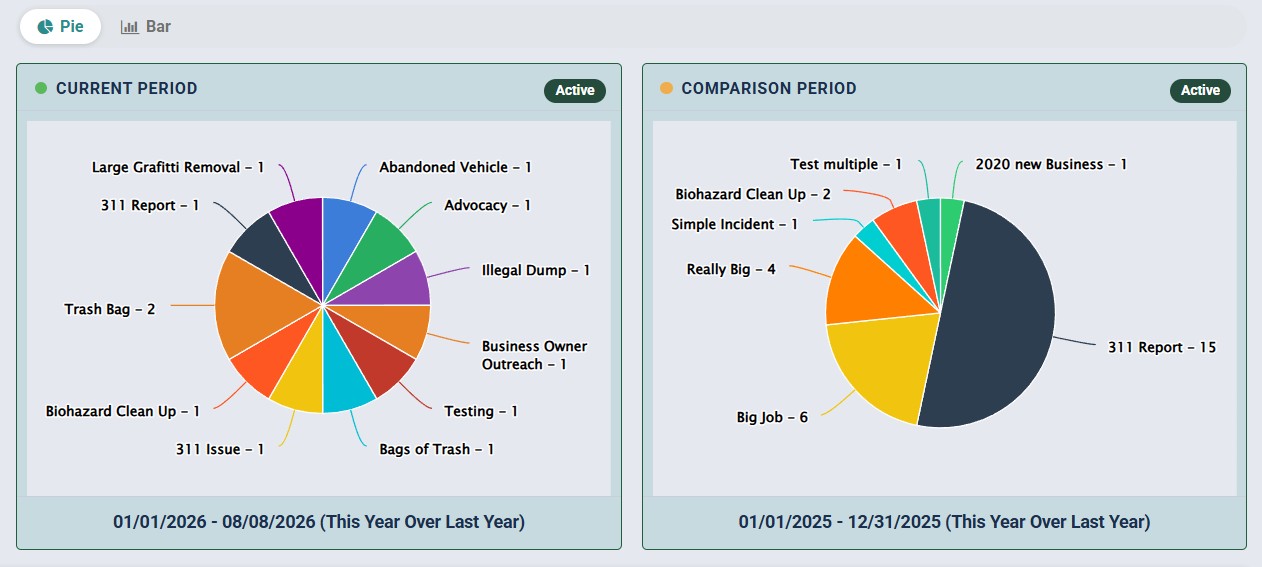
Task: Click the Active badge in Comparison Period panel
Action: click(1200, 90)
